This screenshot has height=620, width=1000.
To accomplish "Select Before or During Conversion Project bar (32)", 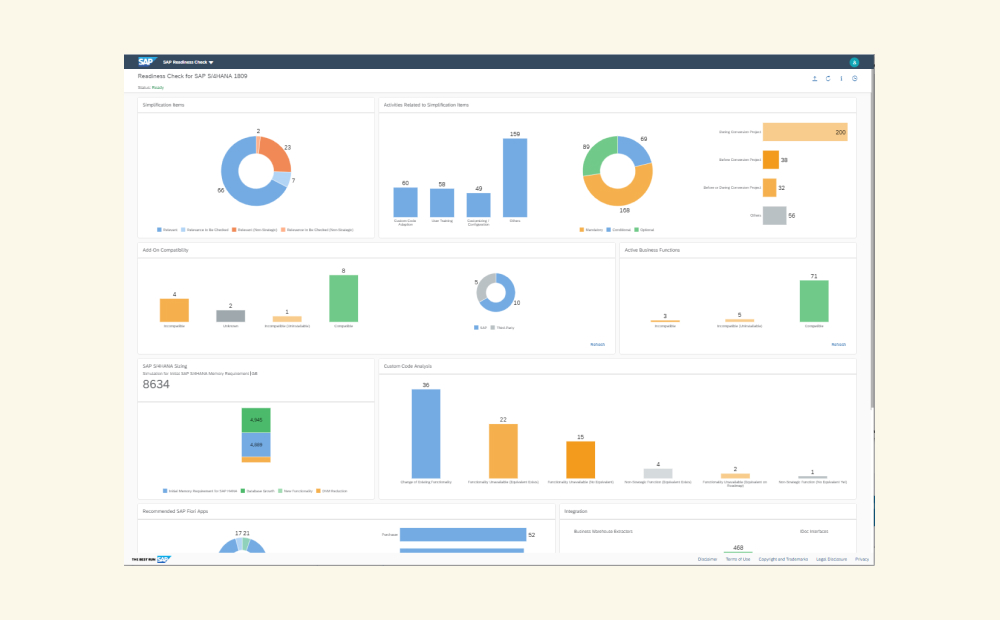I will (769, 188).
